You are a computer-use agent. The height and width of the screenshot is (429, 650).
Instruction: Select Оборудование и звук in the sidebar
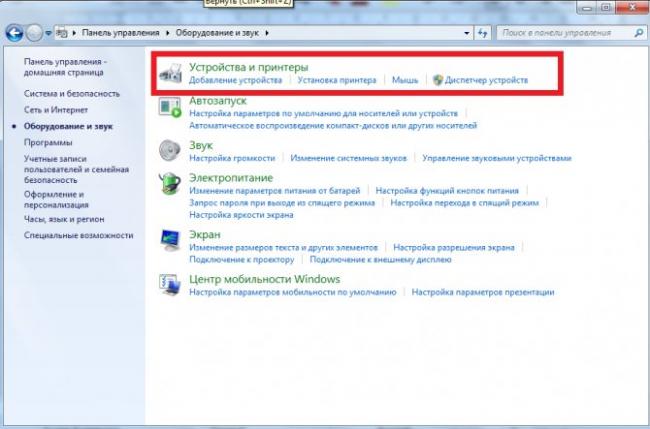(68, 126)
